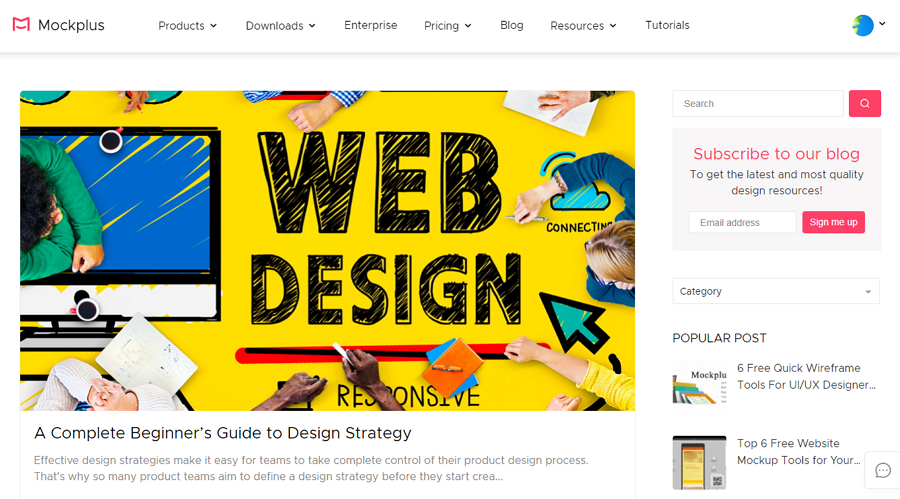This screenshot has height=499, width=900.
Task: Open the Tutorials menu item
Action: tap(667, 25)
